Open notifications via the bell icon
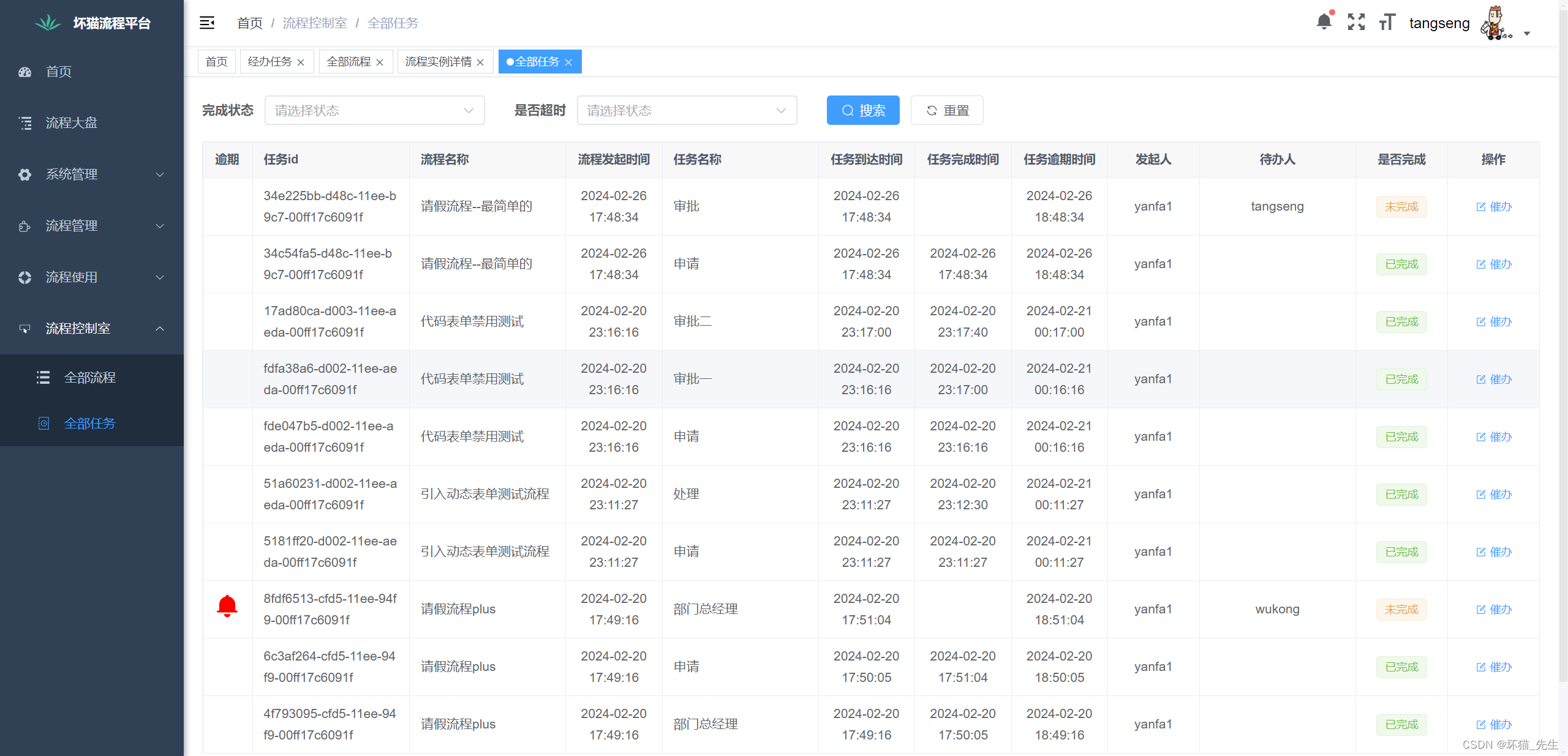This screenshot has height=756, width=1568. [1324, 21]
